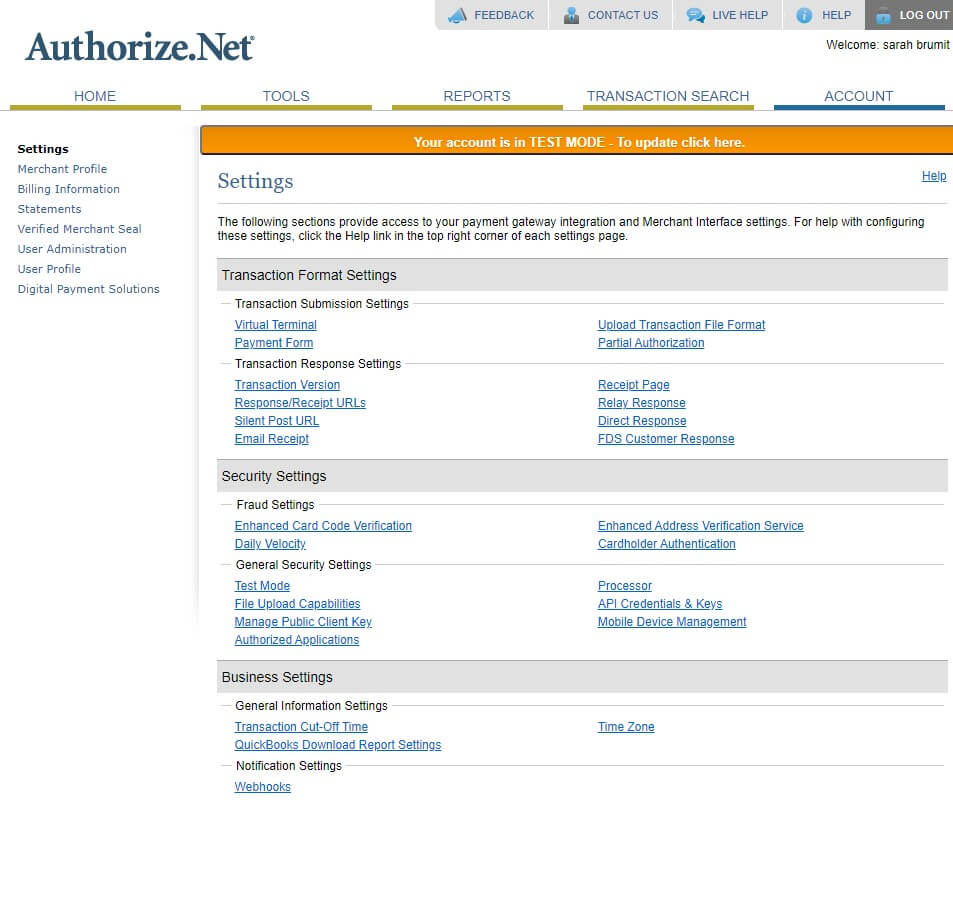This screenshot has width=953, height=920.
Task: Click Upload Transaction File Format link
Action: 681,324
